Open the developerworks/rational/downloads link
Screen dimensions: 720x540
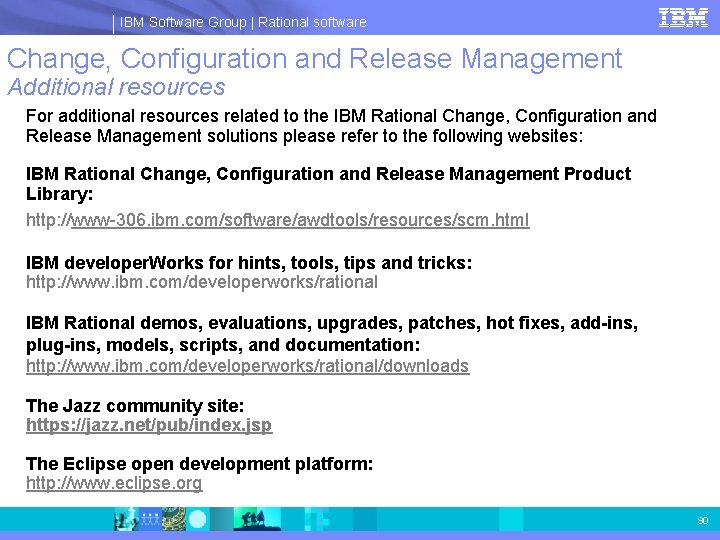(x=248, y=366)
